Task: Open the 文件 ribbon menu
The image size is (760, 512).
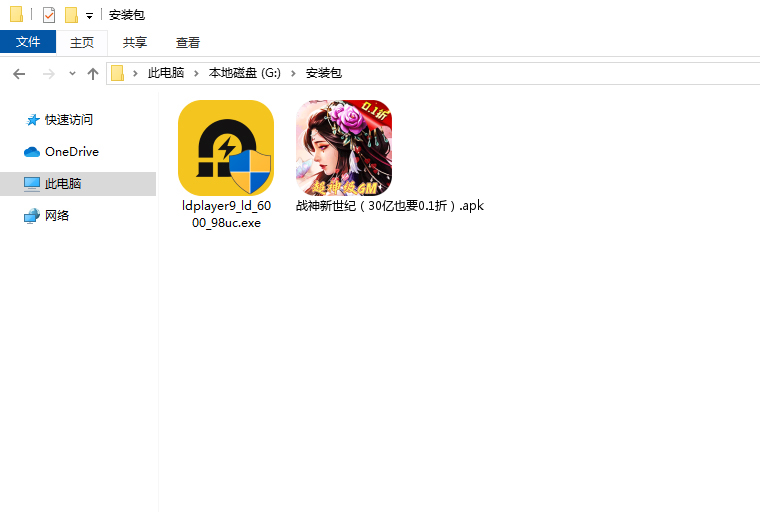Action: 28,42
